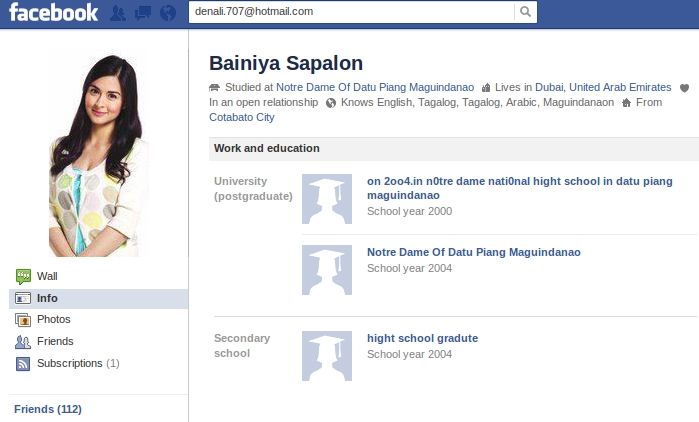Click the Wall speech bubble icon
This screenshot has width=699, height=422.
pos(23,276)
